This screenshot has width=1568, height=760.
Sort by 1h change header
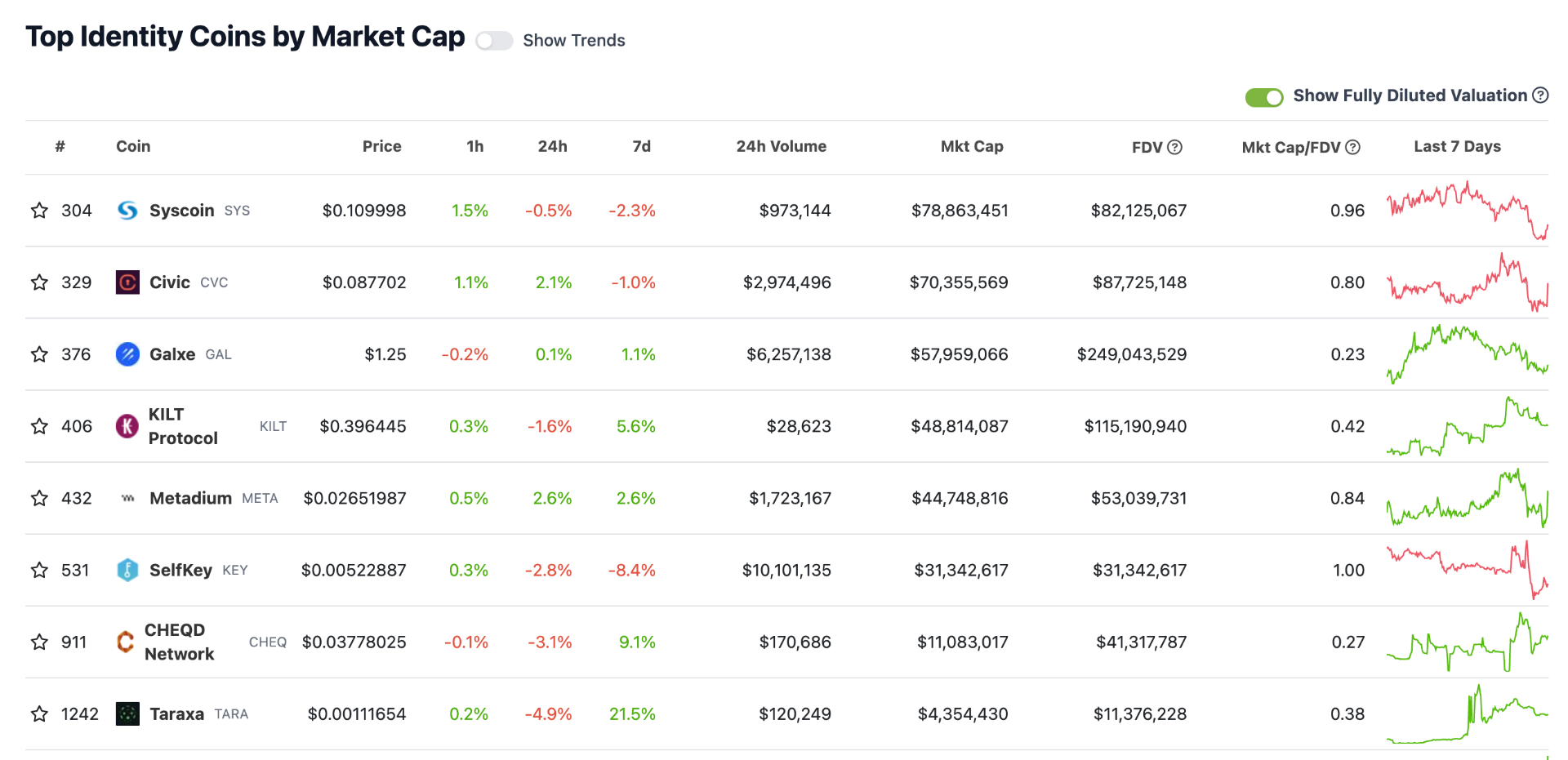tap(475, 146)
